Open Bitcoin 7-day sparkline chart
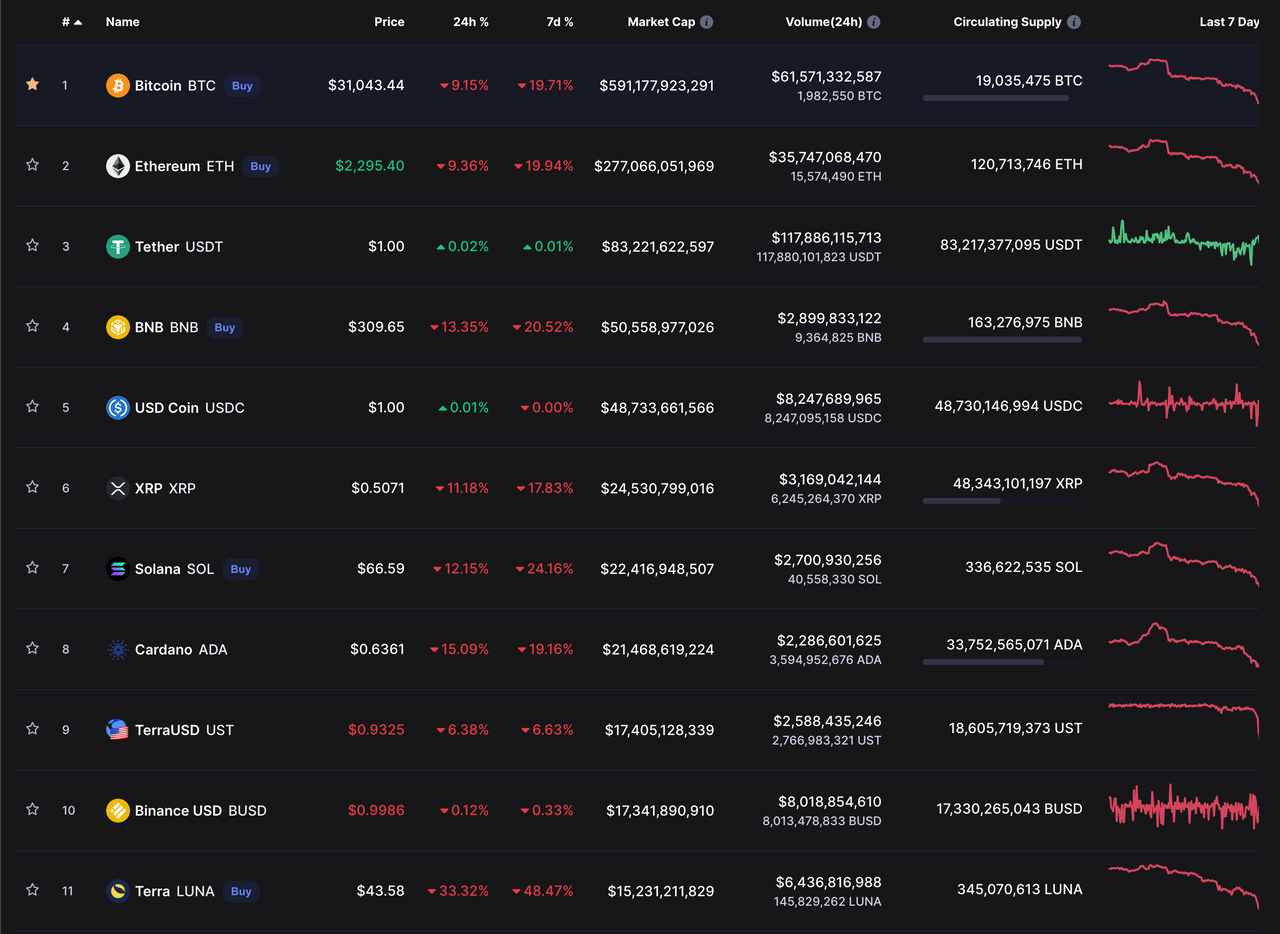Viewport: 1280px width, 934px height. point(1184,81)
